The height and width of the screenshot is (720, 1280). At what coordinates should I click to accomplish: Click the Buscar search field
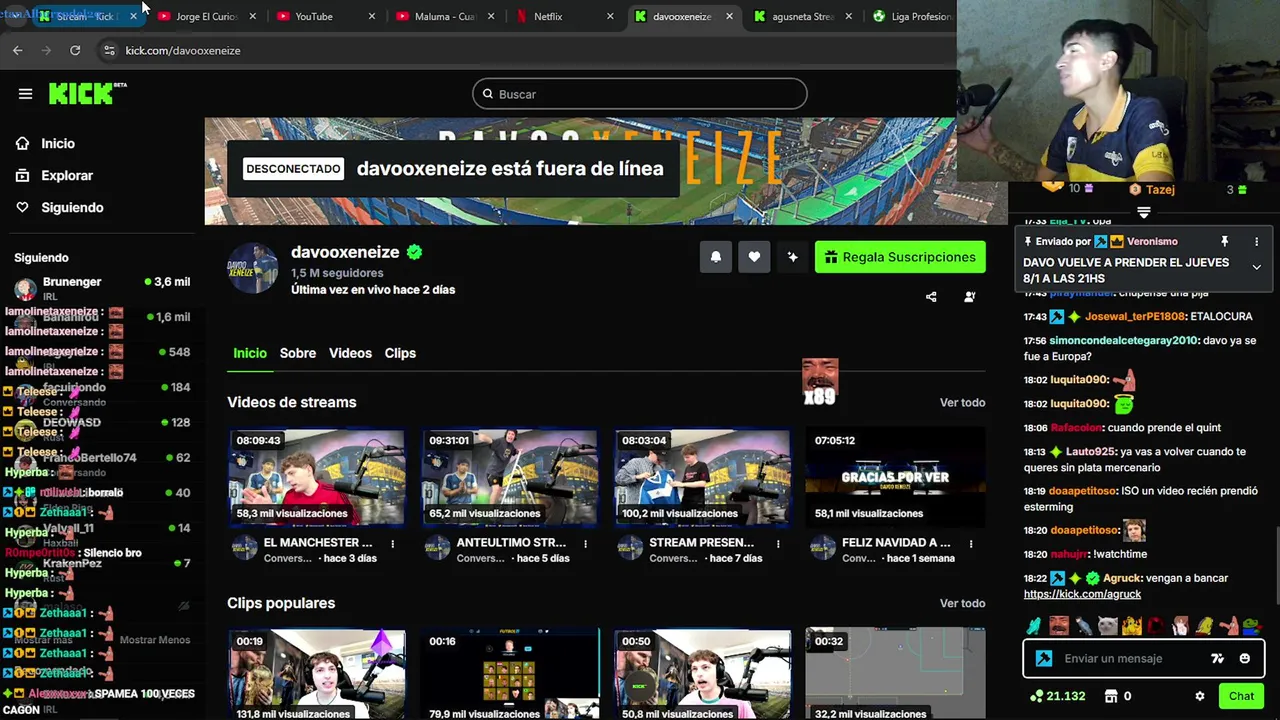click(640, 94)
